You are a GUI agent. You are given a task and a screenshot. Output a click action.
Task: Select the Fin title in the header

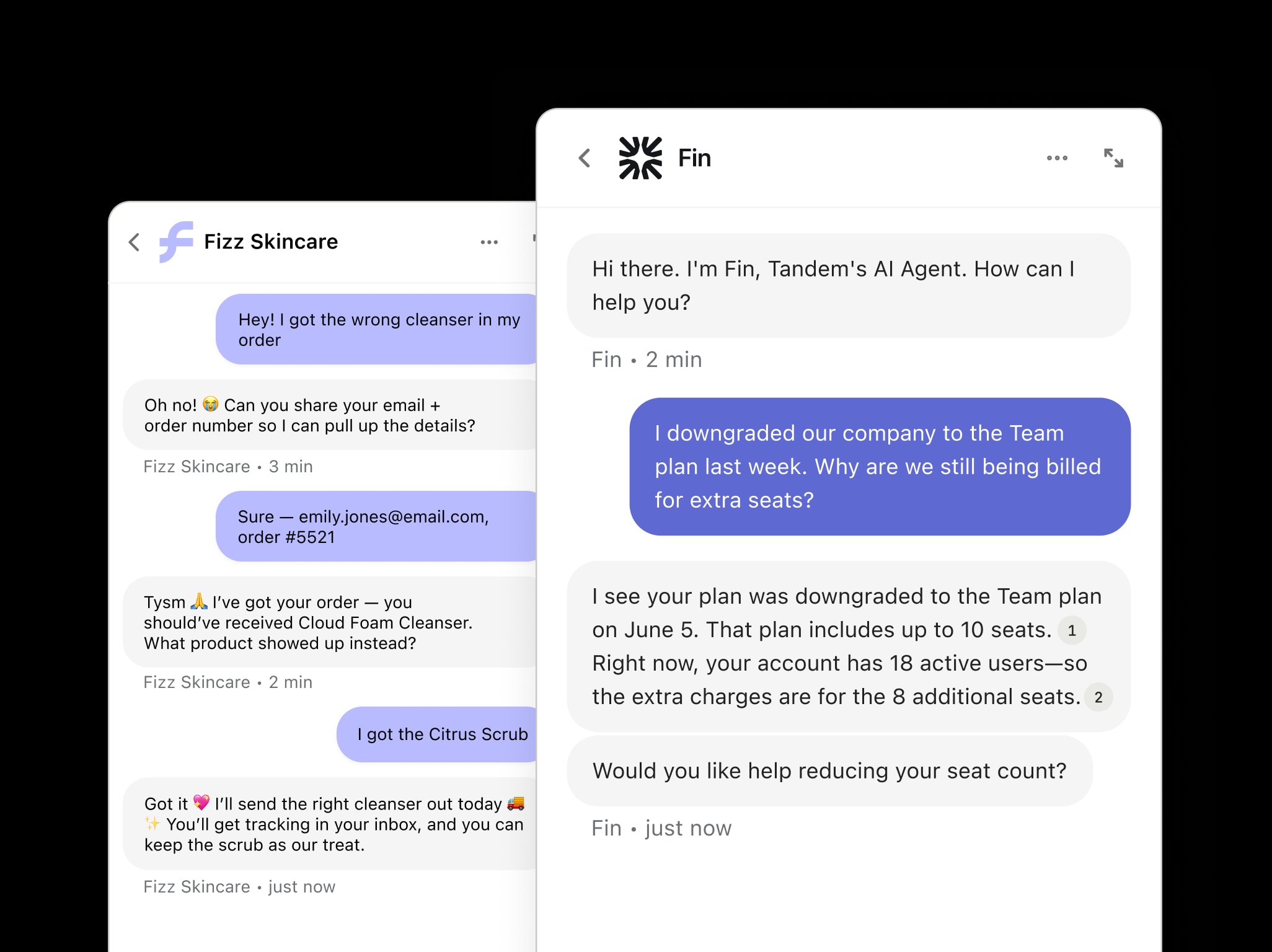point(696,158)
